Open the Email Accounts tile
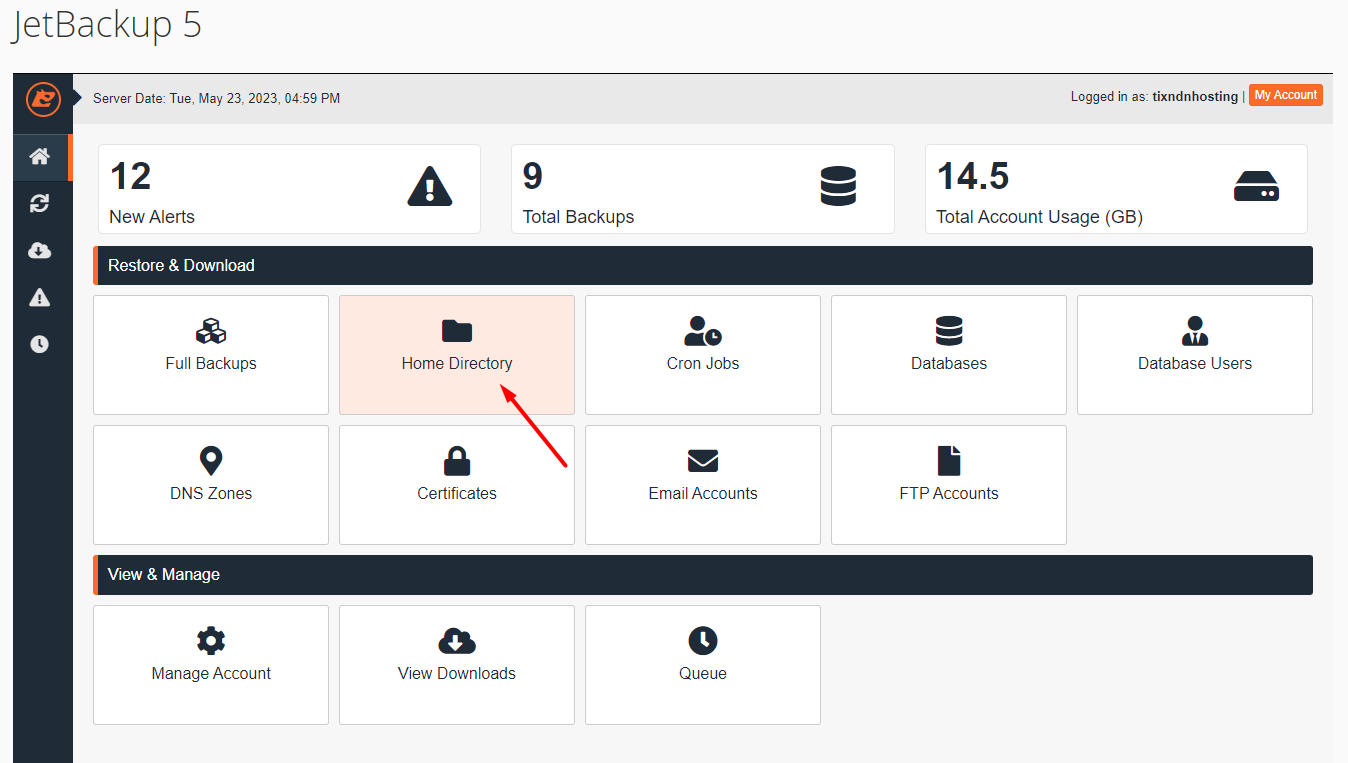The image size is (1348, 763). 703,484
